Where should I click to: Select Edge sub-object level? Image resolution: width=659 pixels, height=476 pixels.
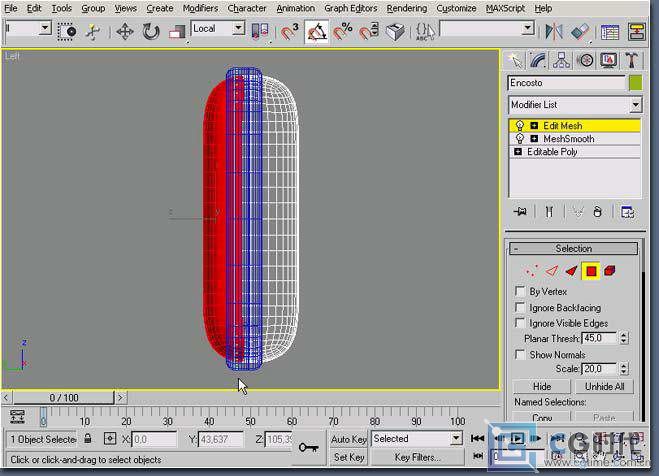click(552, 271)
